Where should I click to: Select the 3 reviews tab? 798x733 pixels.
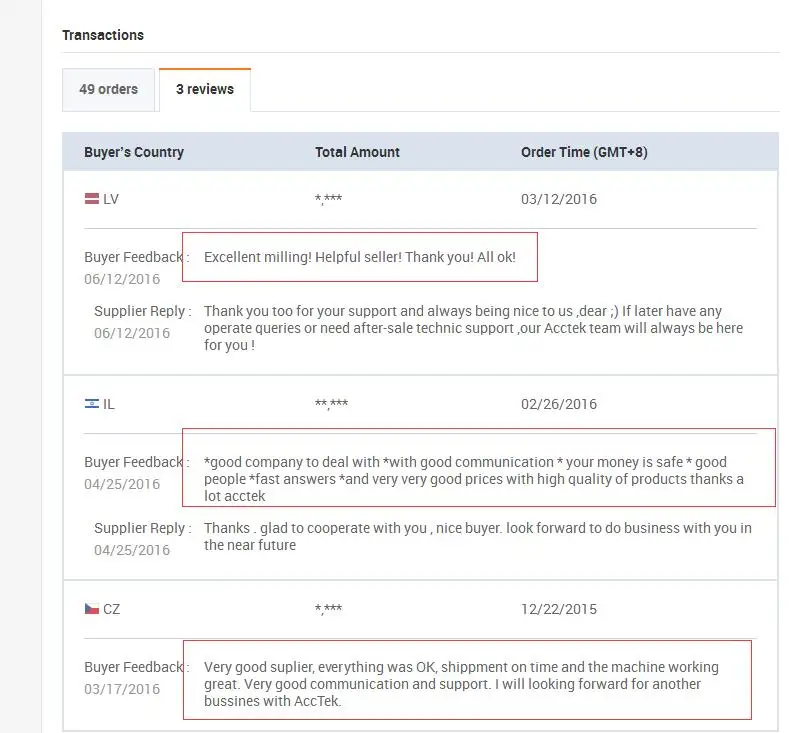point(205,89)
